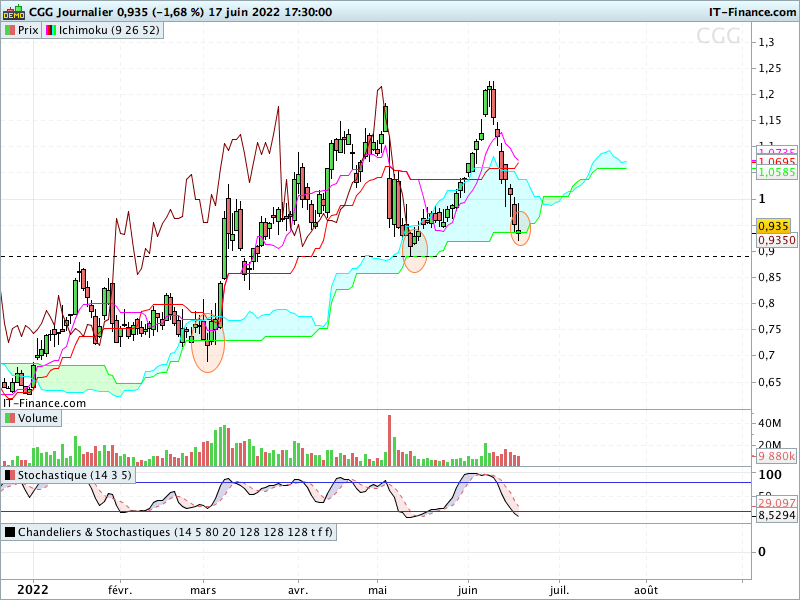
Task: Click the green 1,0585 Ichimoku value tag
Action: pyautogui.click(x=777, y=172)
